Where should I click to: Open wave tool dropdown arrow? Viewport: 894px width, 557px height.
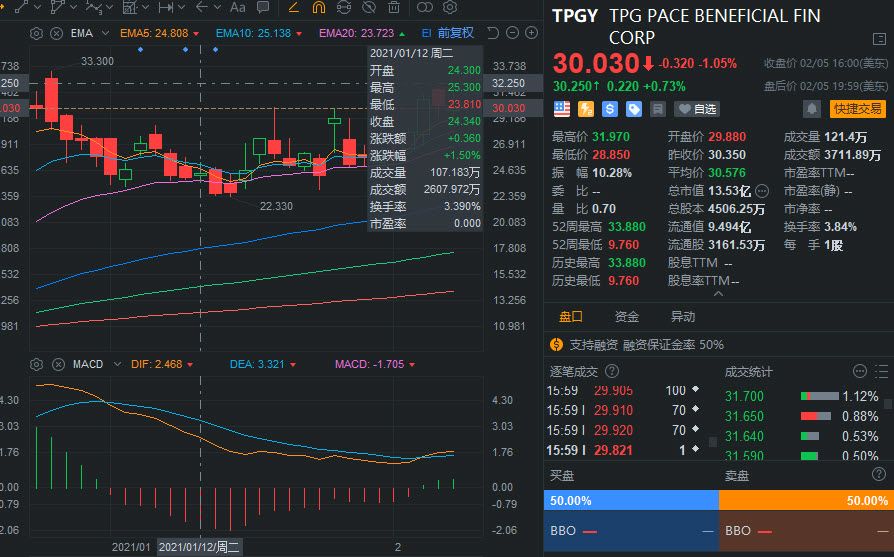tap(111, 7)
